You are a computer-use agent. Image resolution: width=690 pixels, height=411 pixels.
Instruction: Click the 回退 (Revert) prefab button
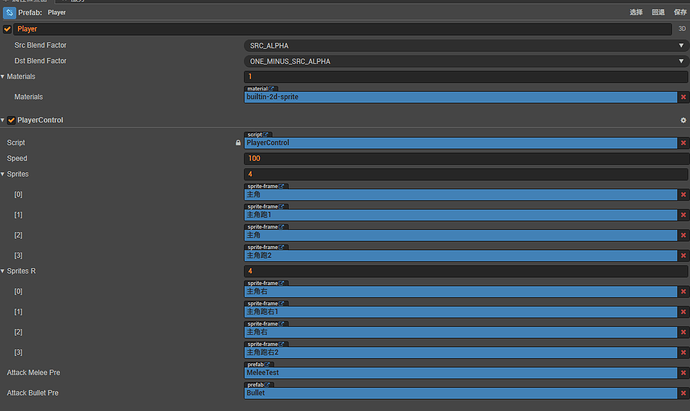click(x=658, y=12)
